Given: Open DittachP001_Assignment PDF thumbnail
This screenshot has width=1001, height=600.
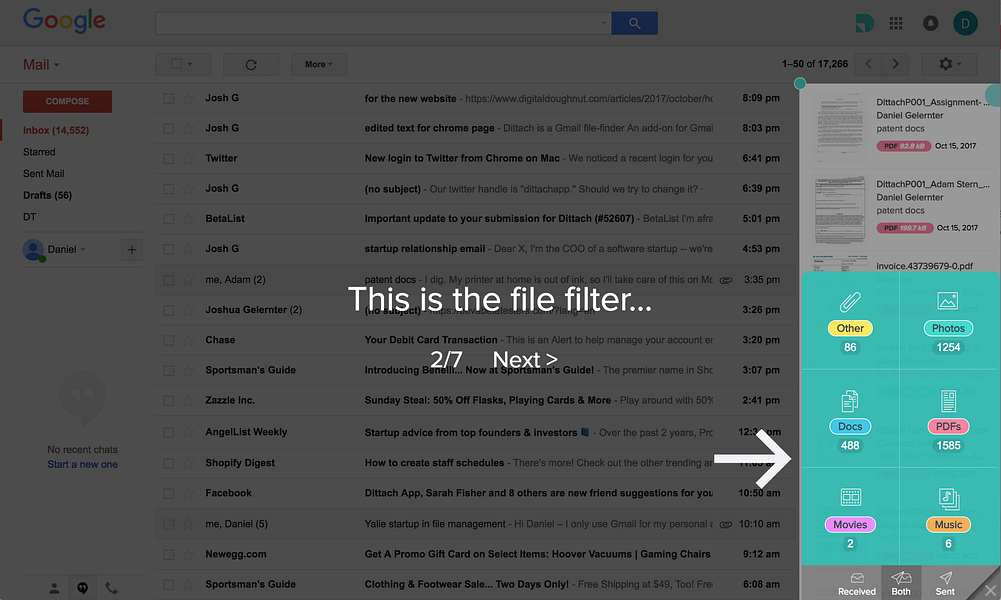Looking at the screenshot, I should coord(840,126).
